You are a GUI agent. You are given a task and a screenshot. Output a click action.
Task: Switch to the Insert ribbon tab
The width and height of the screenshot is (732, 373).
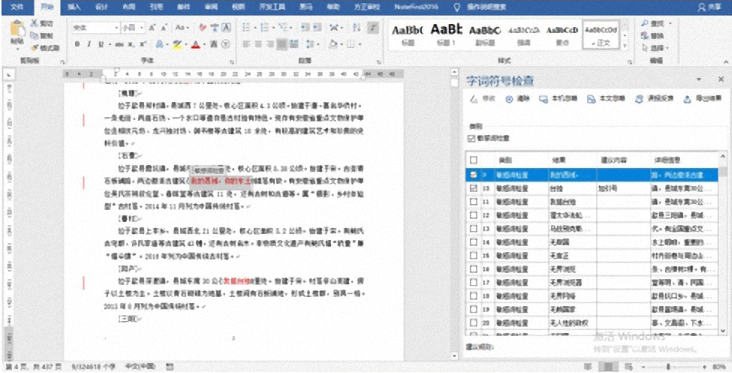74,7
